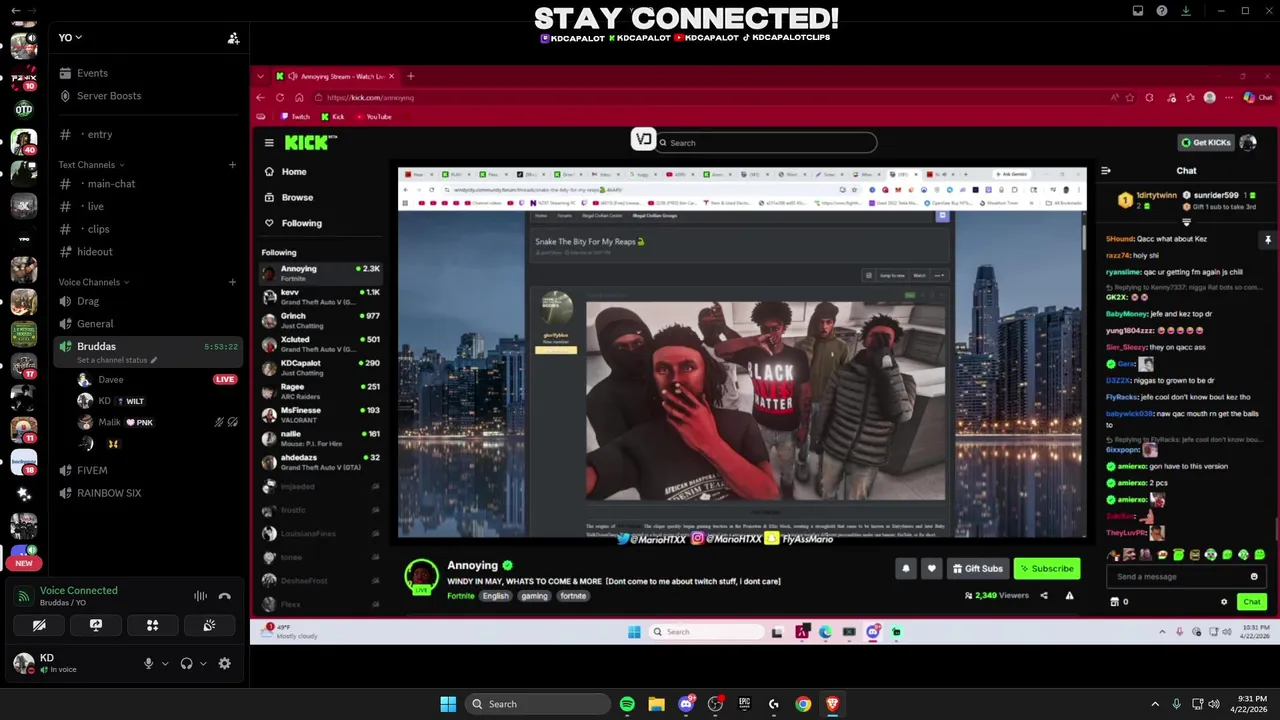Viewport: 1280px width, 720px height.
Task: Open a new tab in streamed browser
Action: tap(410, 76)
